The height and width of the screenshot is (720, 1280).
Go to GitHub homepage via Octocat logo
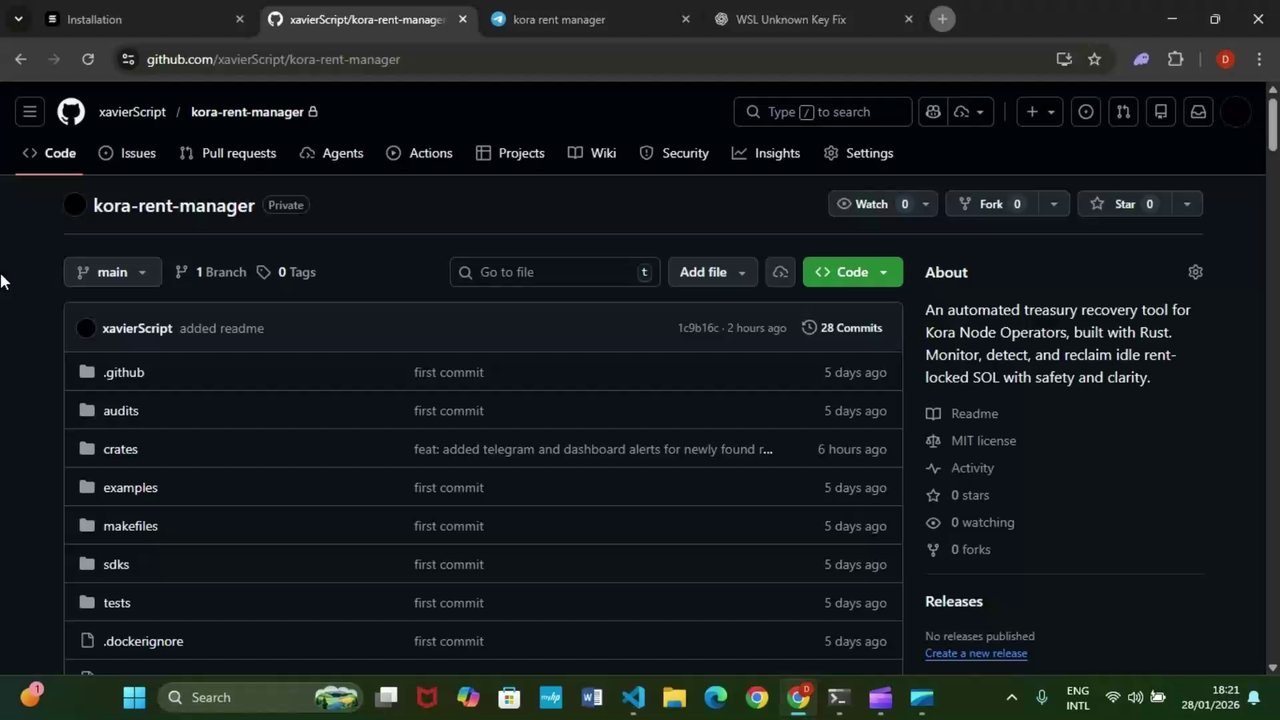click(71, 112)
